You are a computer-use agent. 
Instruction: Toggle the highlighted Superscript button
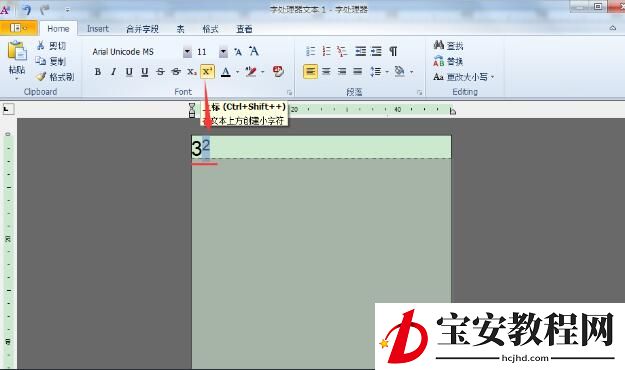coord(207,72)
